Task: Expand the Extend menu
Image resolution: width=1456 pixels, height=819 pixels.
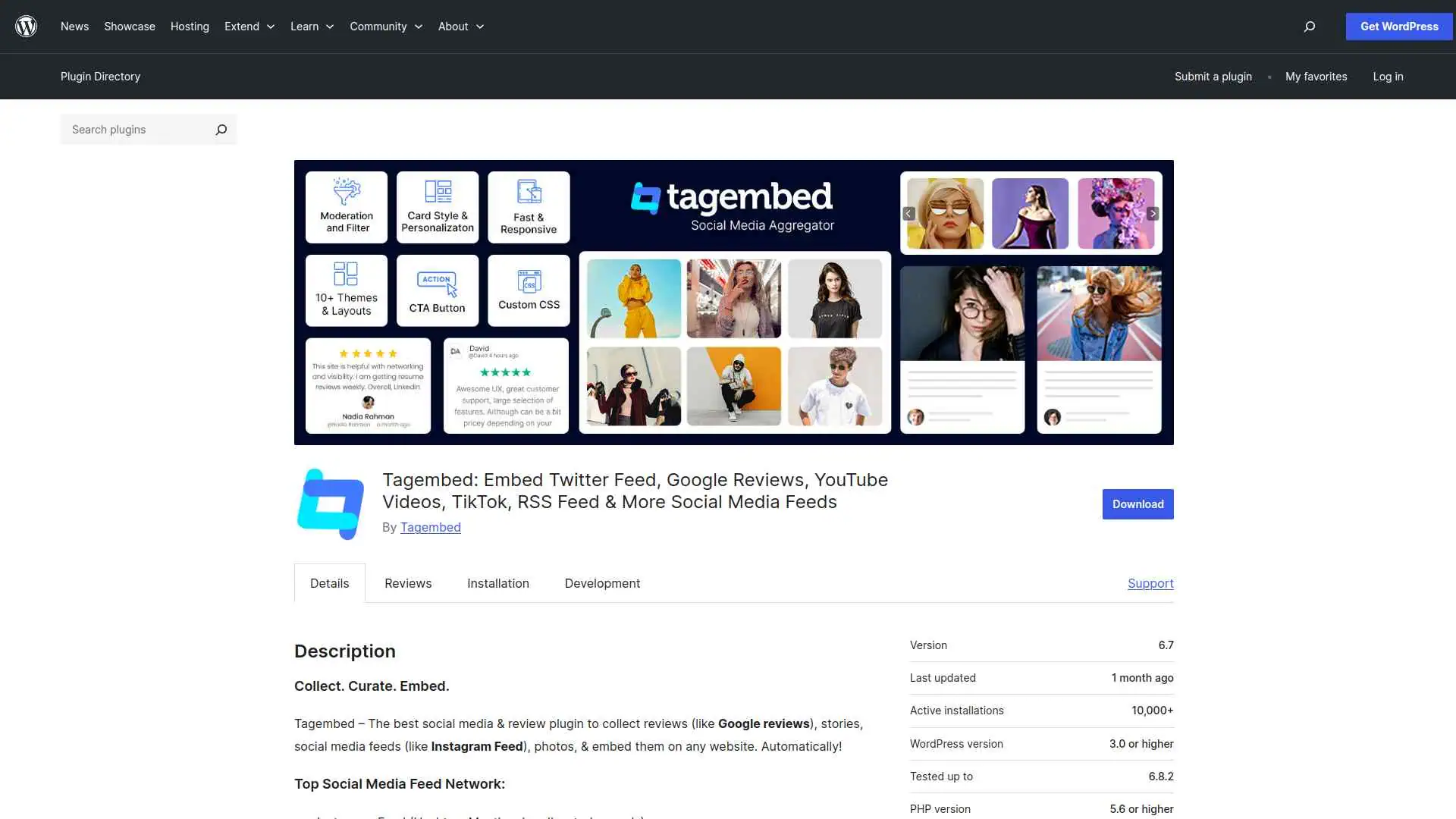Action: point(249,27)
